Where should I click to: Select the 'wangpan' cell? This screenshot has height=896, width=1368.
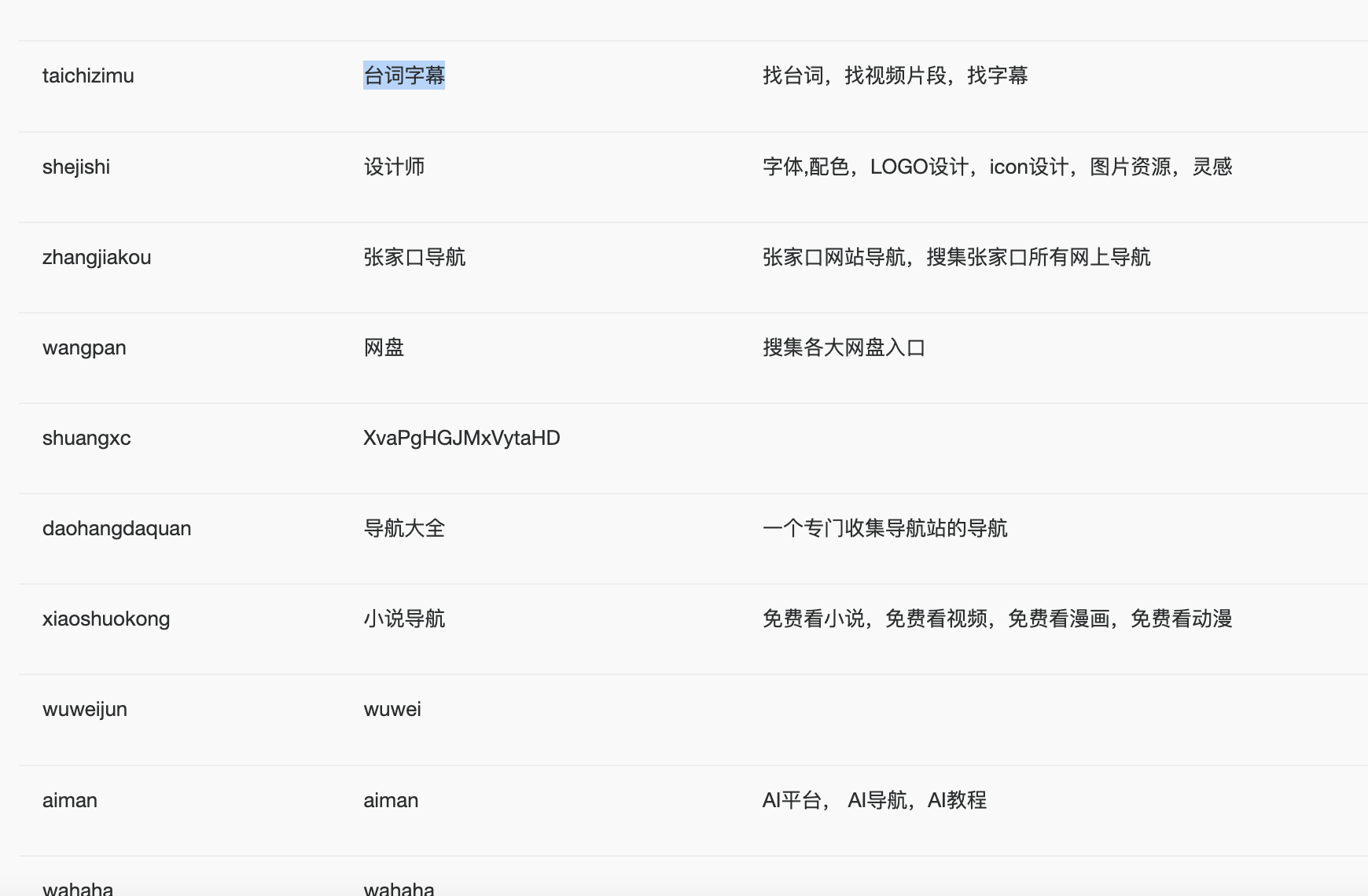pyautogui.click(x=84, y=347)
